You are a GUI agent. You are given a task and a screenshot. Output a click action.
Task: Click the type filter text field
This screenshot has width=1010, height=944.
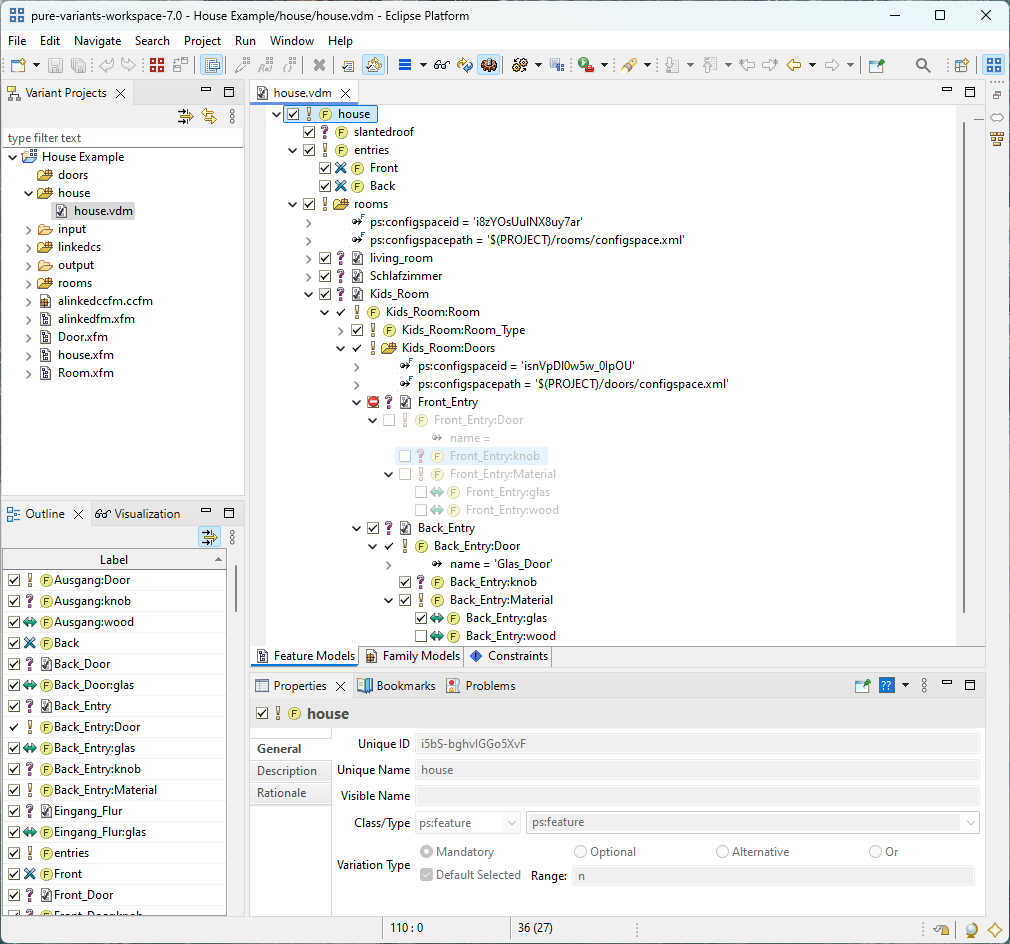click(120, 138)
